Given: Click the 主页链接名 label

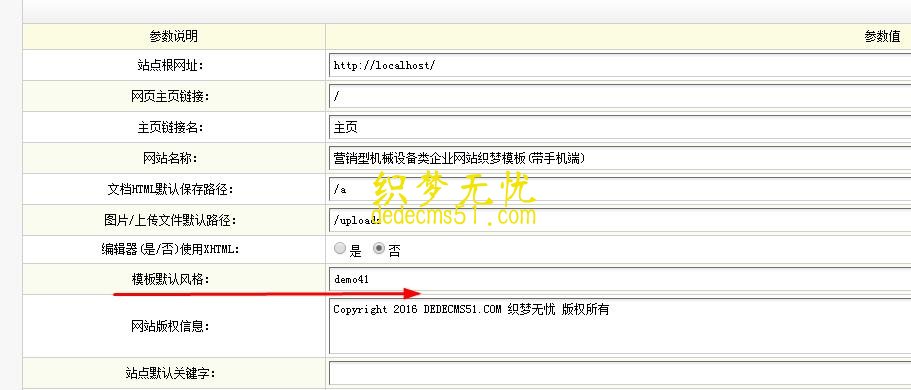Looking at the screenshot, I should coord(171,127).
